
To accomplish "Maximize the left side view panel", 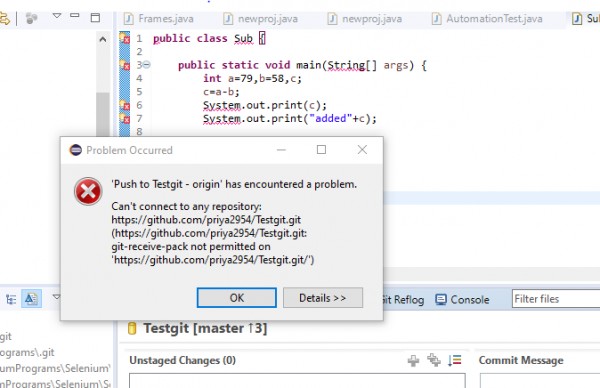I will (x=95, y=18).
